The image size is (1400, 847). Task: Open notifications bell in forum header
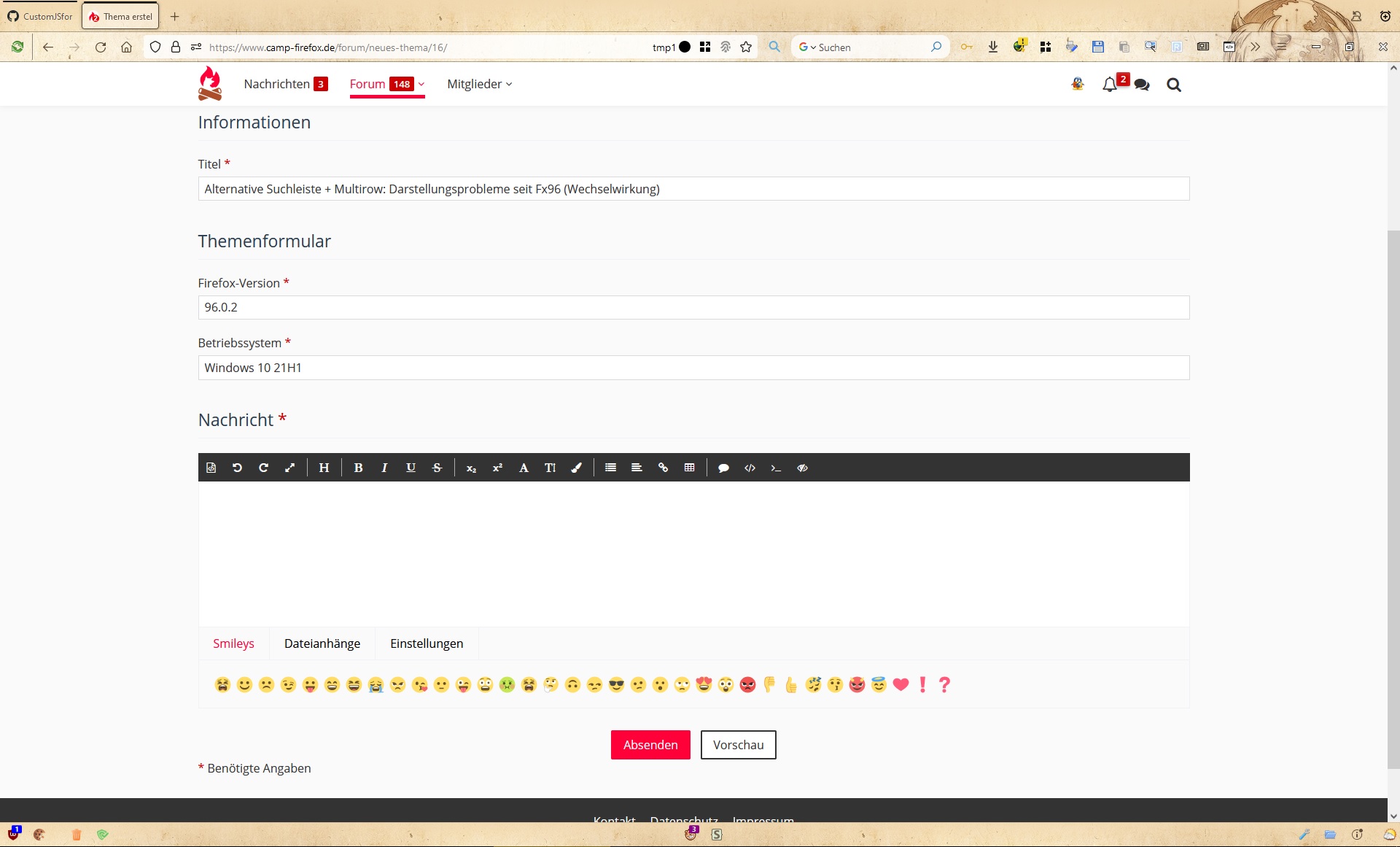click(x=1110, y=85)
